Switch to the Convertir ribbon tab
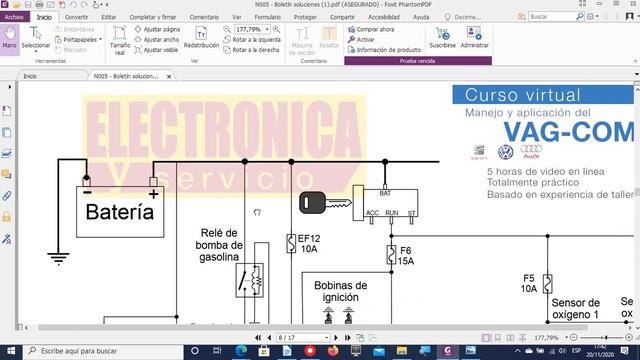The height and width of the screenshot is (360, 640). coord(76,17)
